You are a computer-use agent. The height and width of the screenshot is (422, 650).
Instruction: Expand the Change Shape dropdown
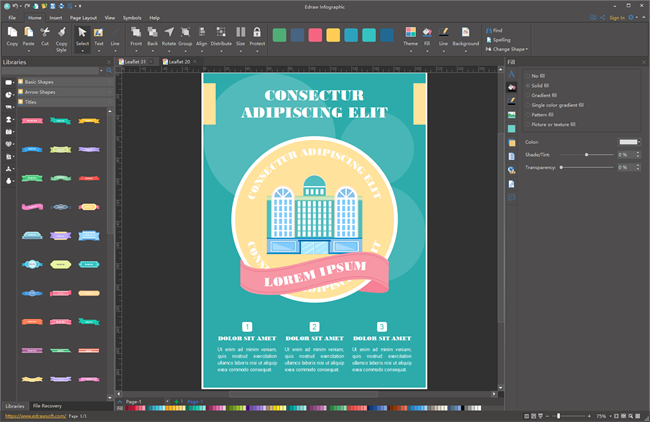tap(510, 49)
